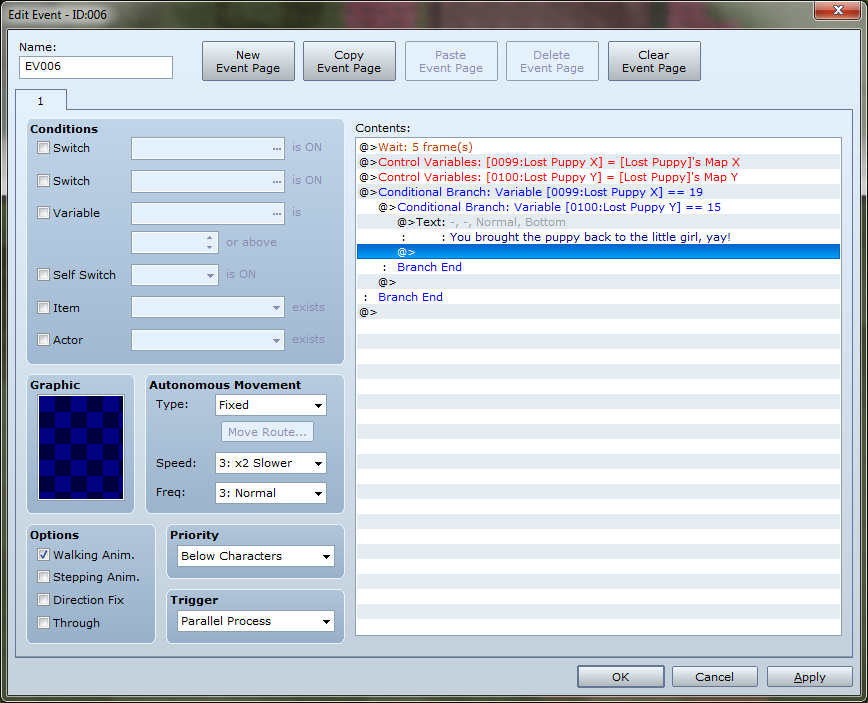Enable the Through option checkbox
The height and width of the screenshot is (703, 868).
pyautogui.click(x=43, y=623)
